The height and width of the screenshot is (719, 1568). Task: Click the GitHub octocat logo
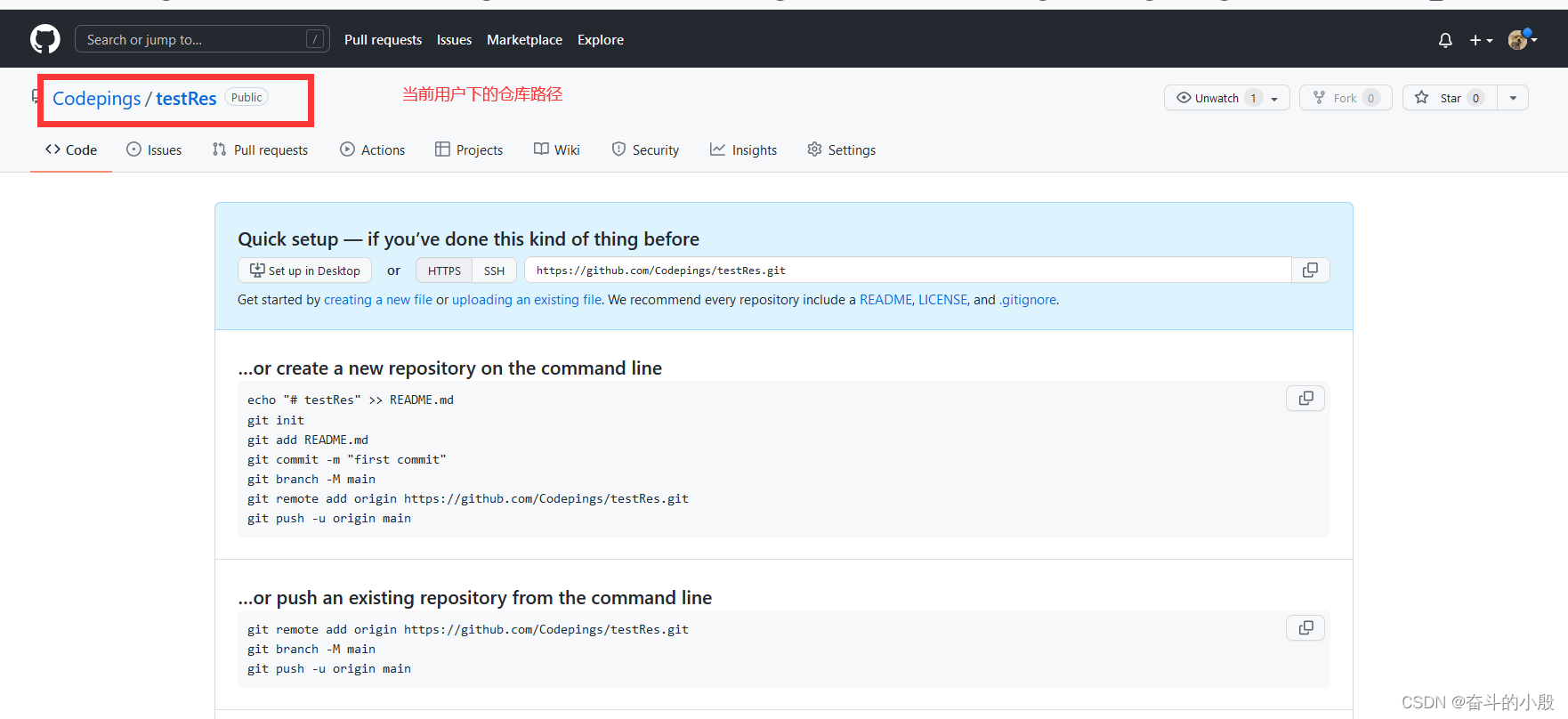point(45,39)
